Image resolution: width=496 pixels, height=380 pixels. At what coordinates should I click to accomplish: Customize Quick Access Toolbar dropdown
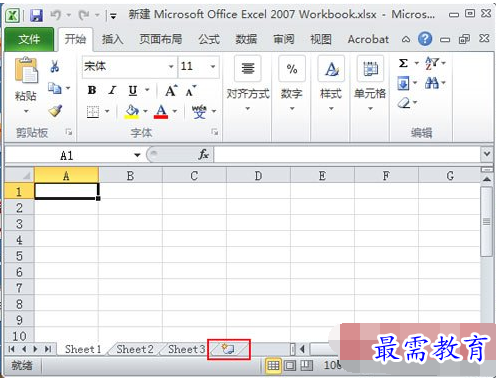[113, 15]
